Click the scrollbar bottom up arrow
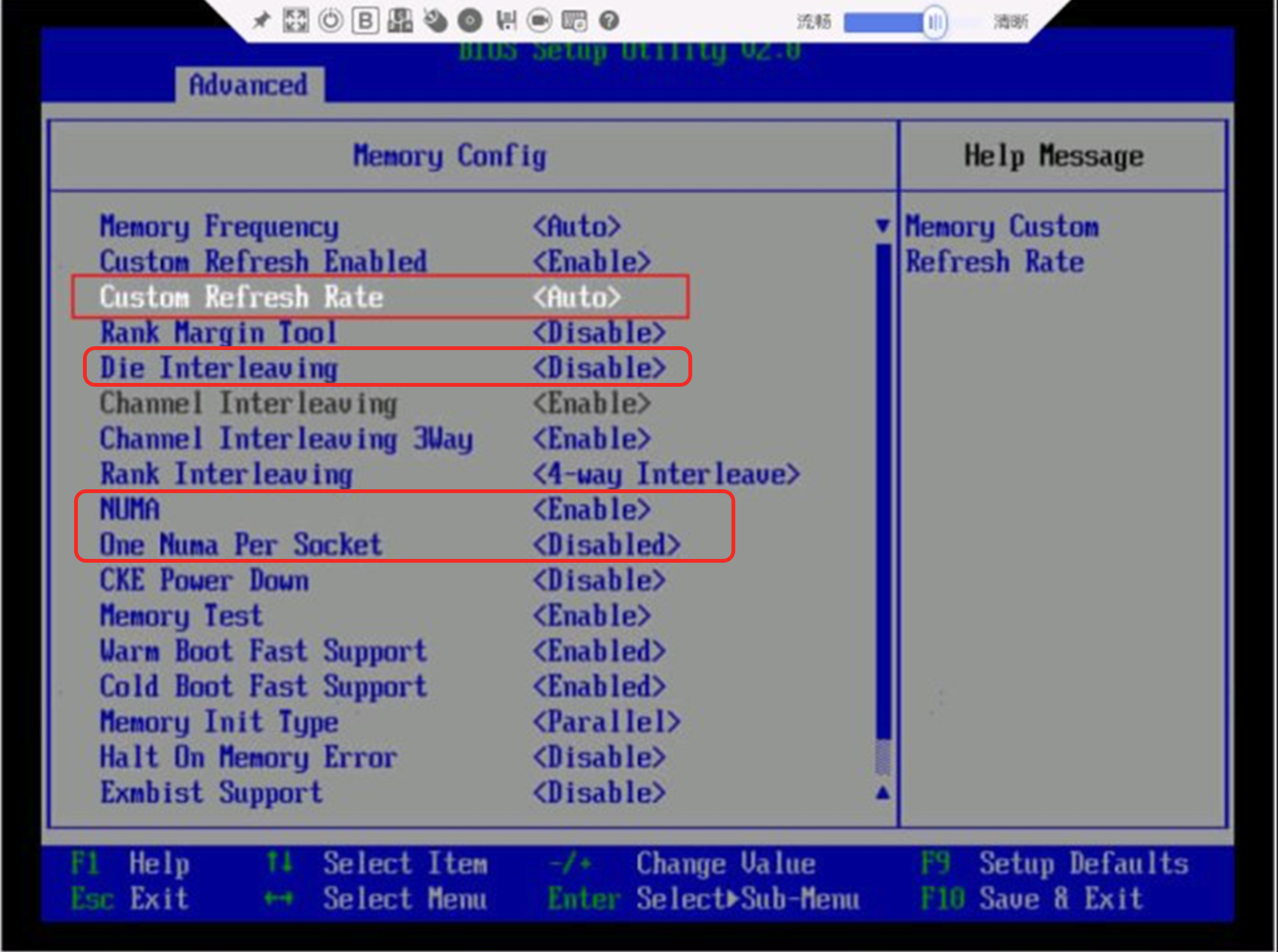The height and width of the screenshot is (952, 1278). [x=883, y=792]
